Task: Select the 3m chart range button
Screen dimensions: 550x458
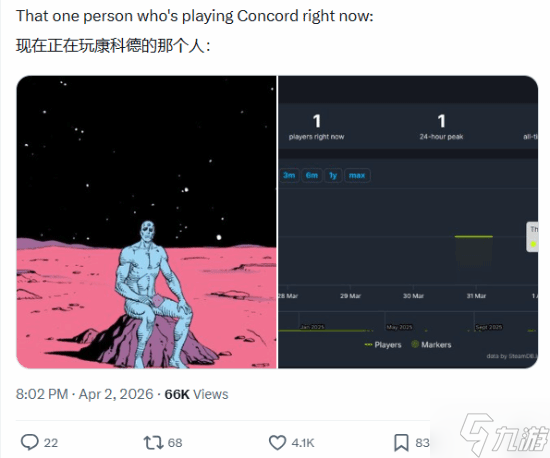Action: pyautogui.click(x=289, y=175)
